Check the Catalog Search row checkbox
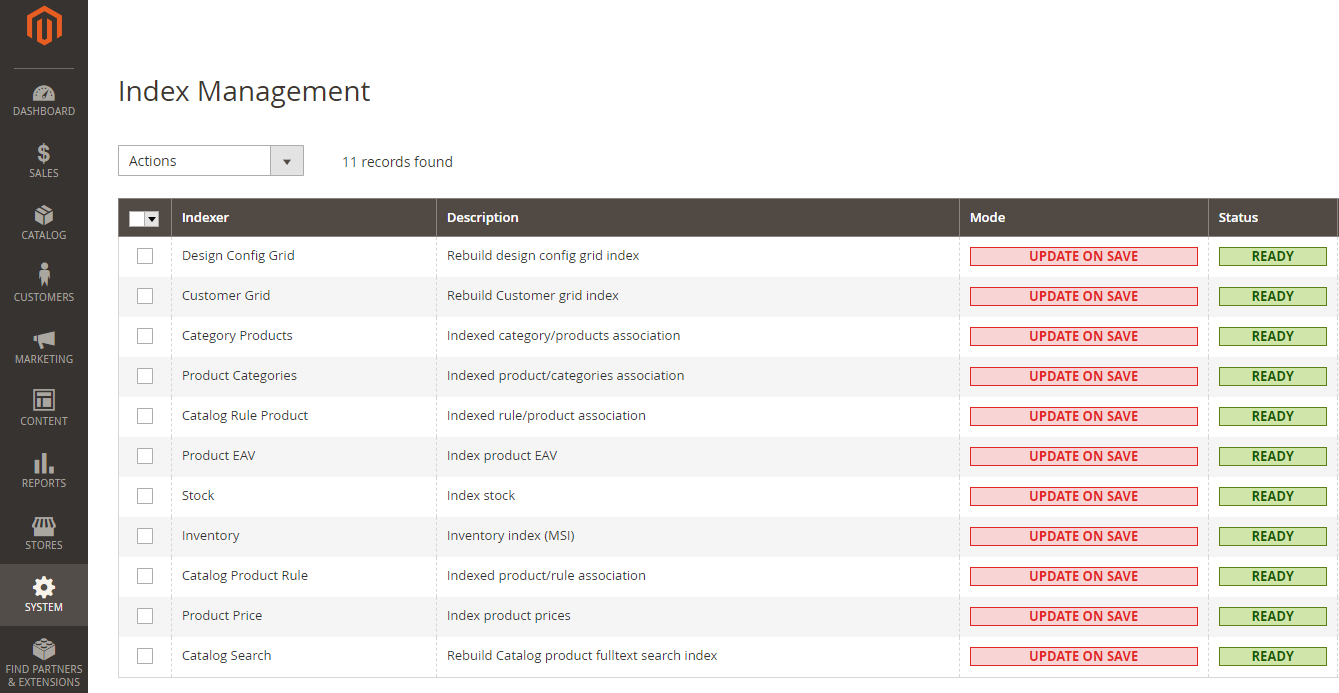 click(x=145, y=656)
